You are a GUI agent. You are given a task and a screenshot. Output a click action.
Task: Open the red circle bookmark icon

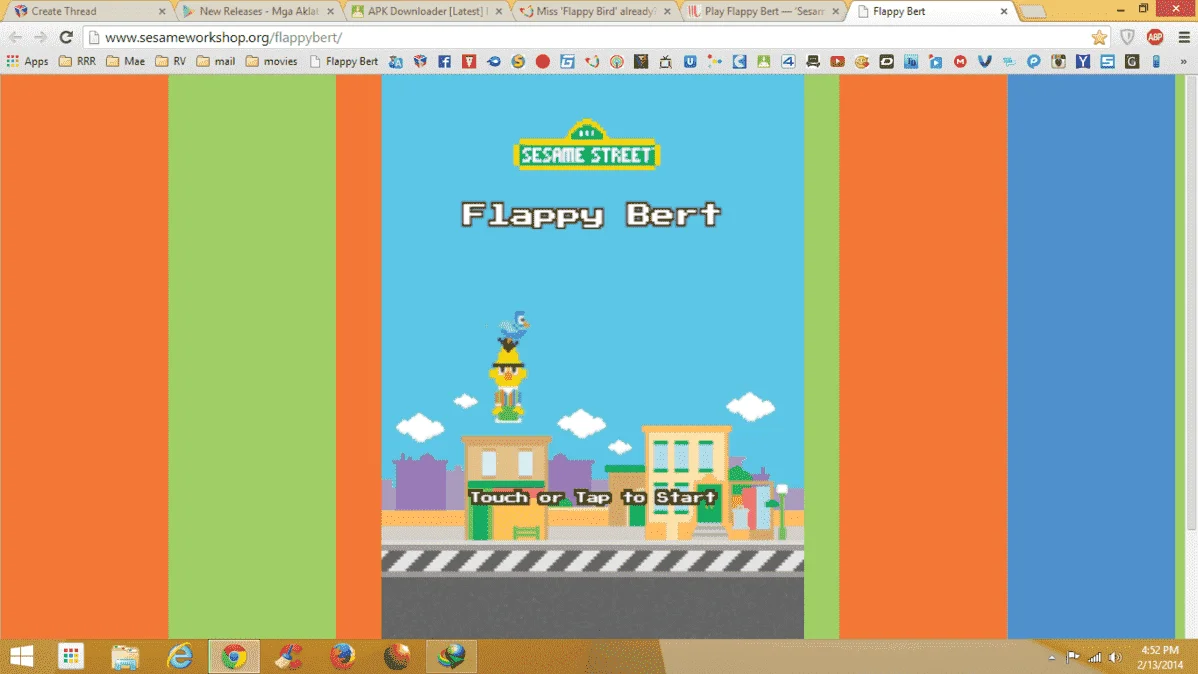pos(542,61)
